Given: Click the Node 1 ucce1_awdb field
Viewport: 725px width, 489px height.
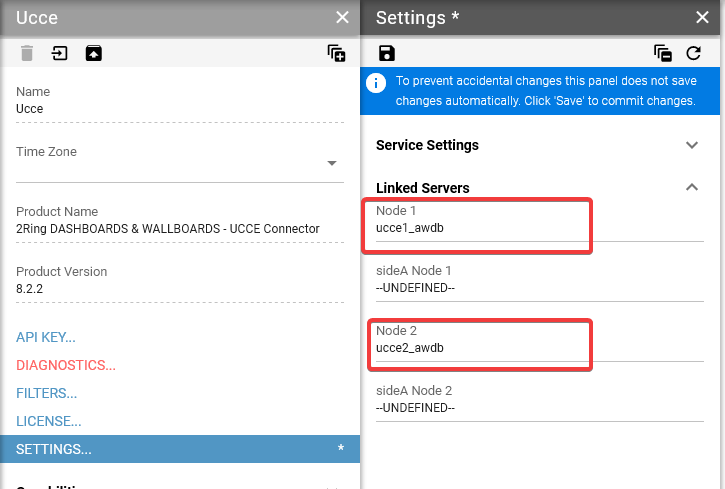Looking at the screenshot, I should click(x=480, y=228).
